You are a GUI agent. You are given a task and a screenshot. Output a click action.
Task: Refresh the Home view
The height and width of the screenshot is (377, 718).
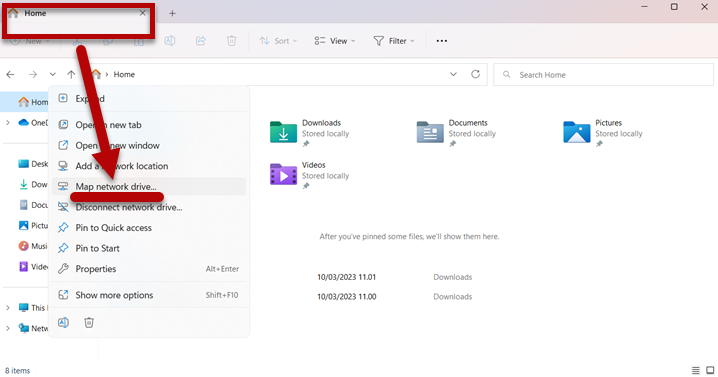pyautogui.click(x=476, y=74)
